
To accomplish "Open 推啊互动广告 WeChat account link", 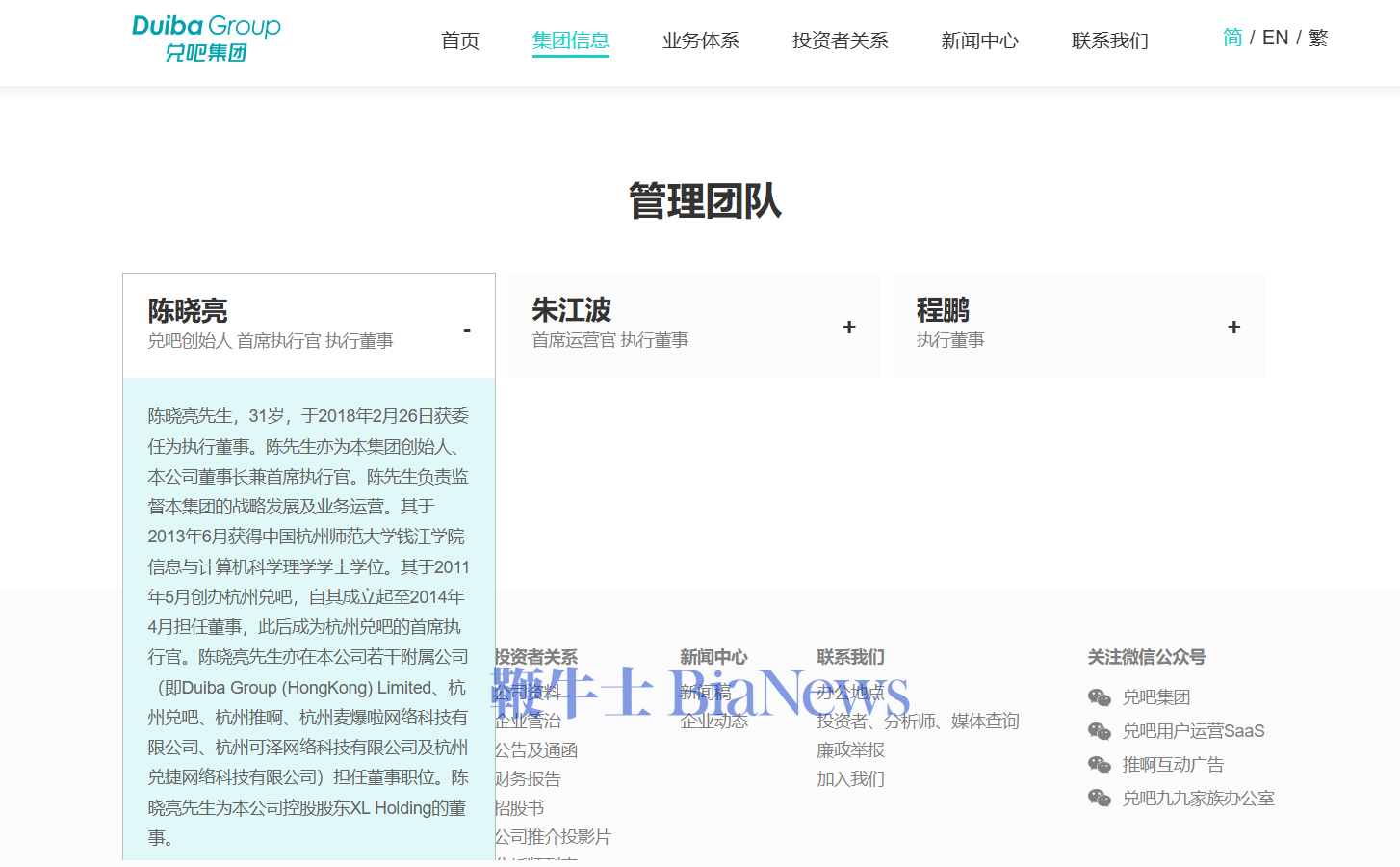I will pyautogui.click(x=1174, y=765).
